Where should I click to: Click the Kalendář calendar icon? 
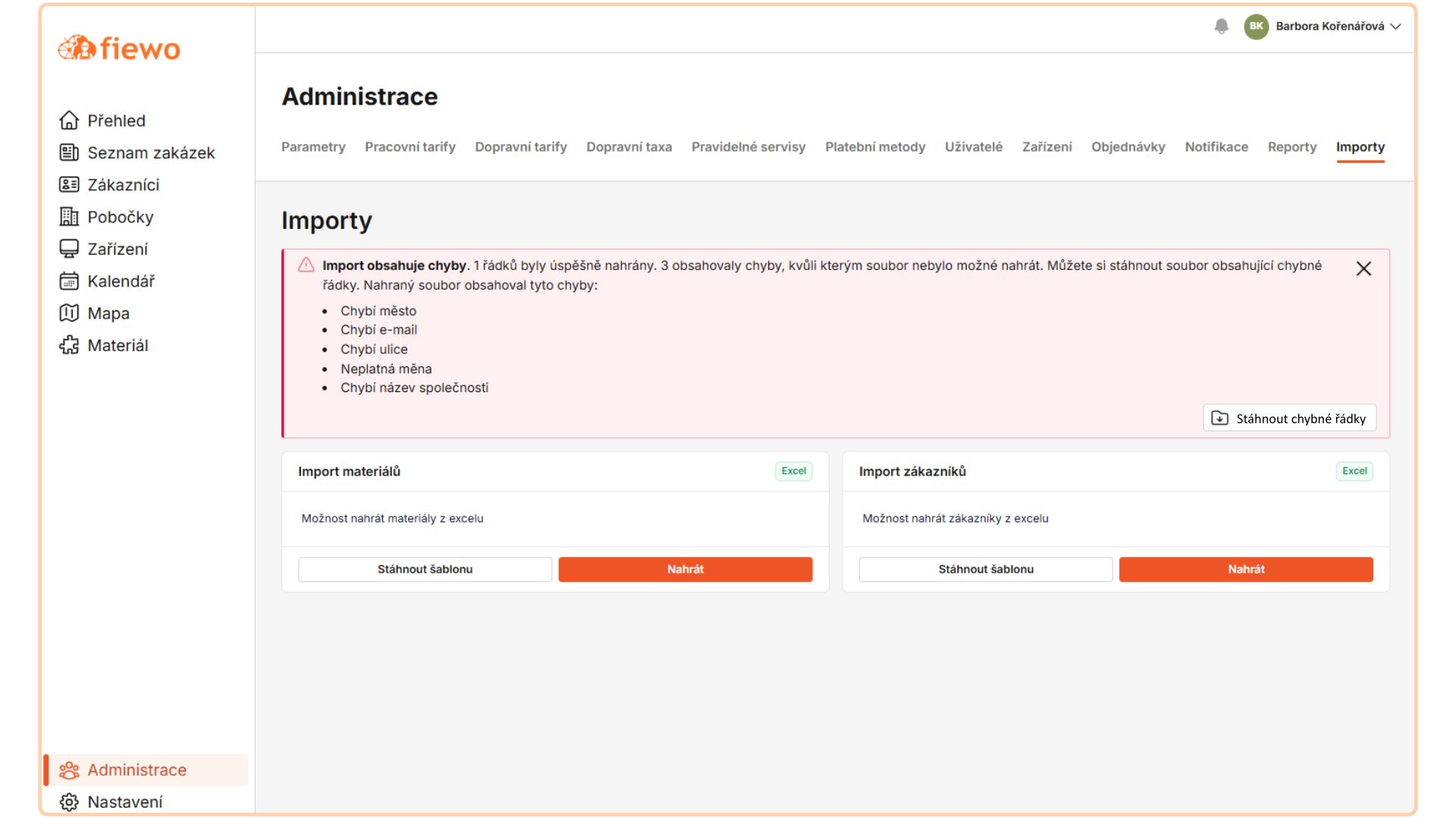69,281
